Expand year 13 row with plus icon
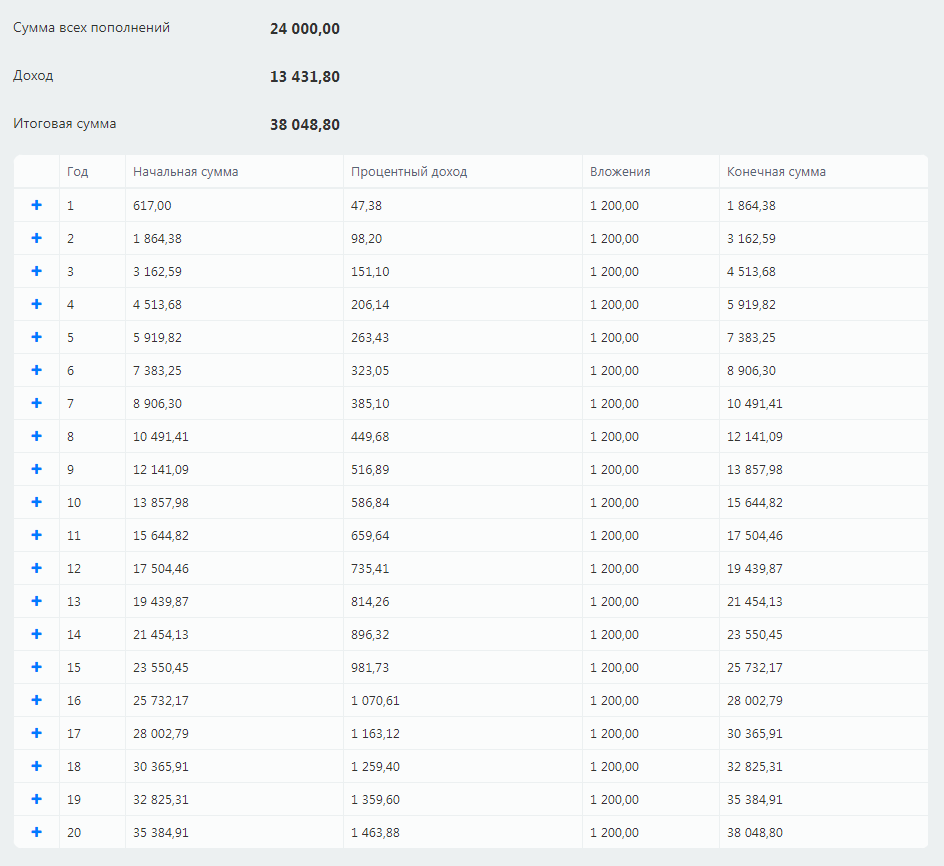 point(37,601)
